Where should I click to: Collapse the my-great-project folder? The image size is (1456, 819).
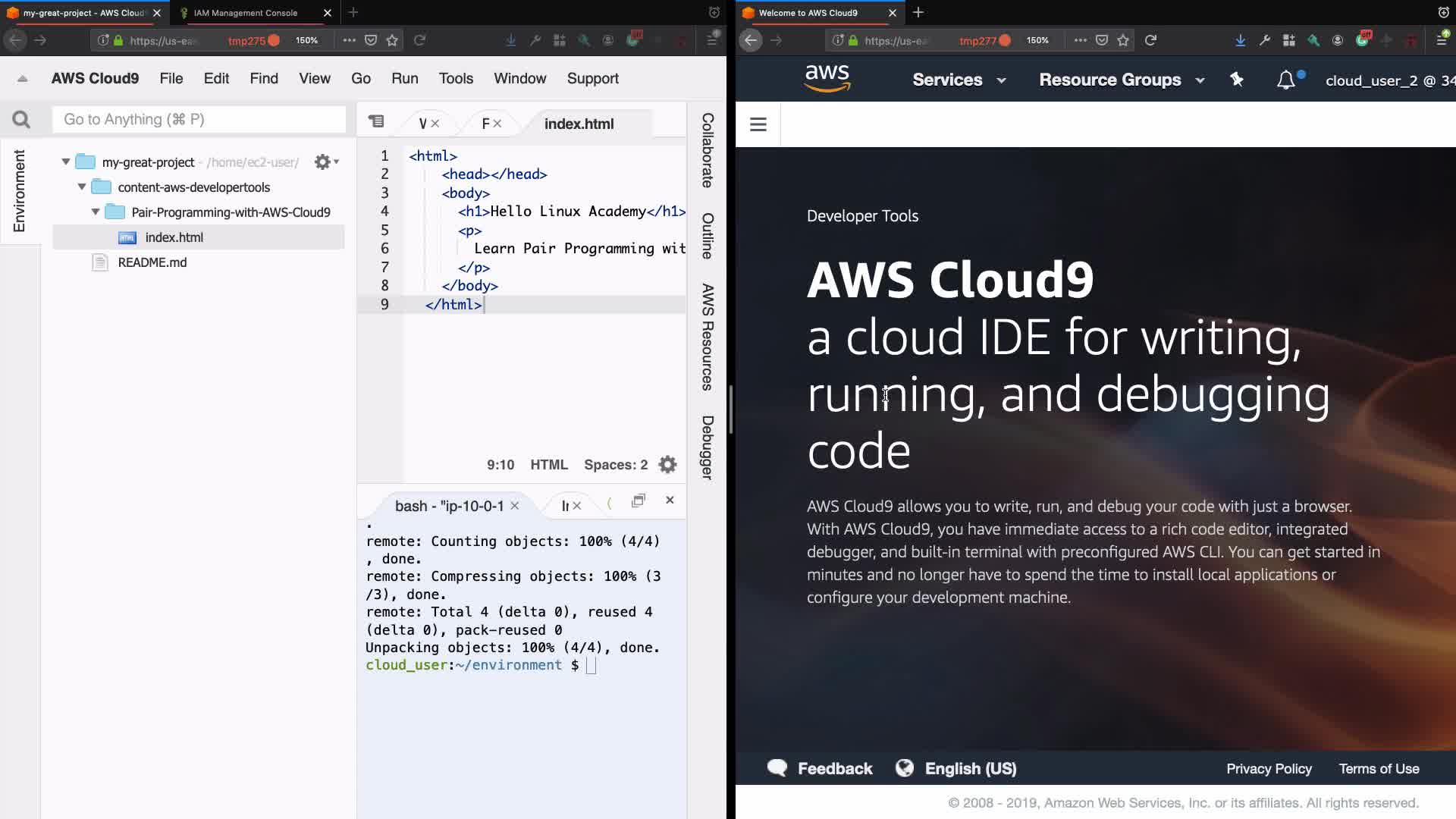66,162
